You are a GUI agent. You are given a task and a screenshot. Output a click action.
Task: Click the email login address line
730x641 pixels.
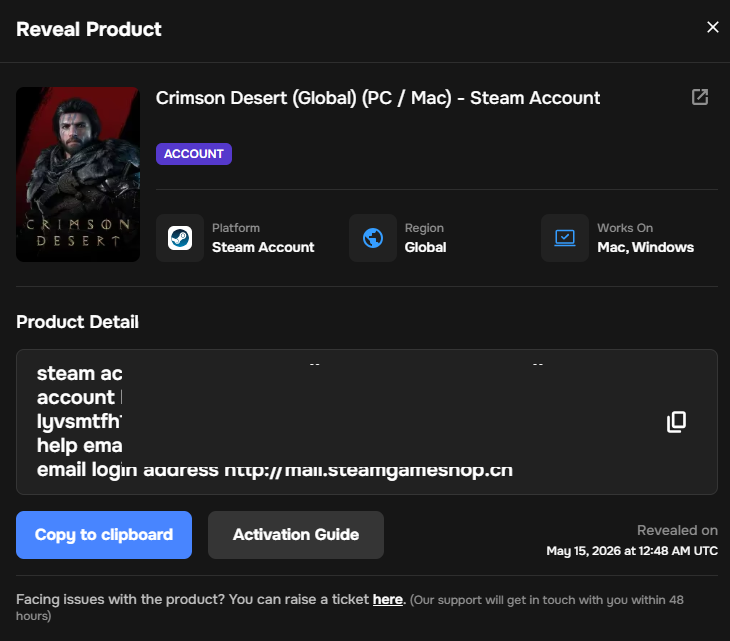(x=275, y=470)
